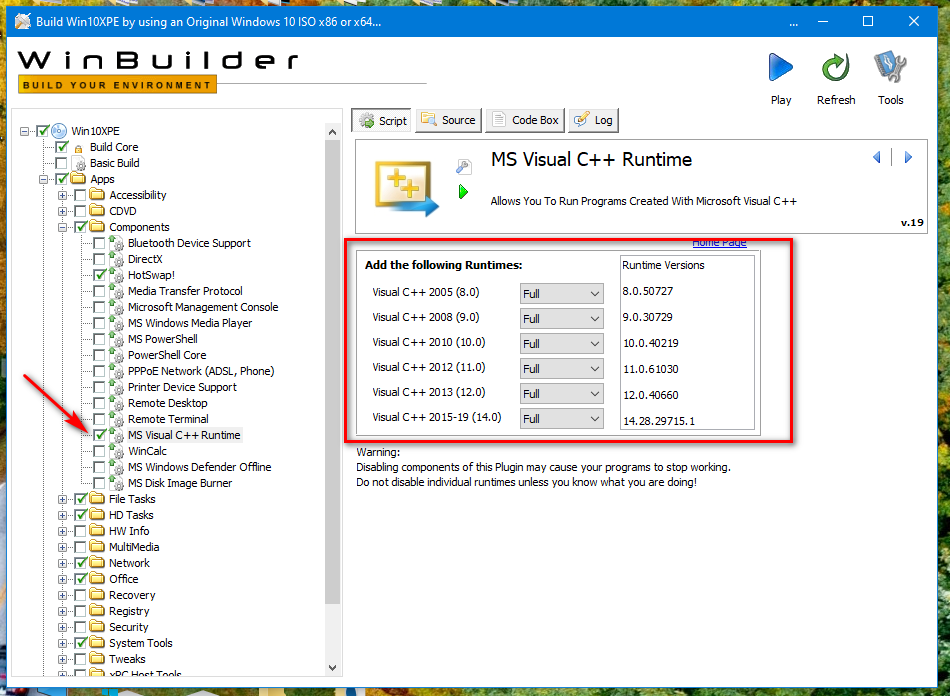Uncheck the File Tasks folder checkbox
This screenshot has width=950, height=696.
coord(81,499)
